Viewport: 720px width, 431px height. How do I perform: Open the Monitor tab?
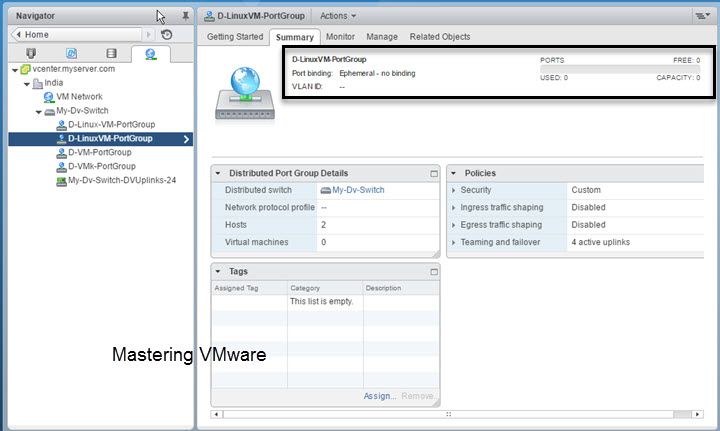tap(340, 37)
